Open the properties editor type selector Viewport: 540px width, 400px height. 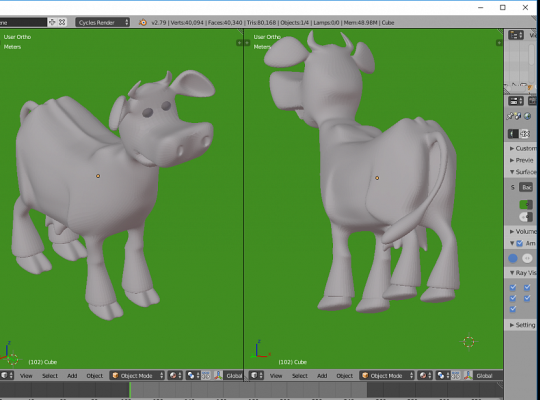[516, 101]
